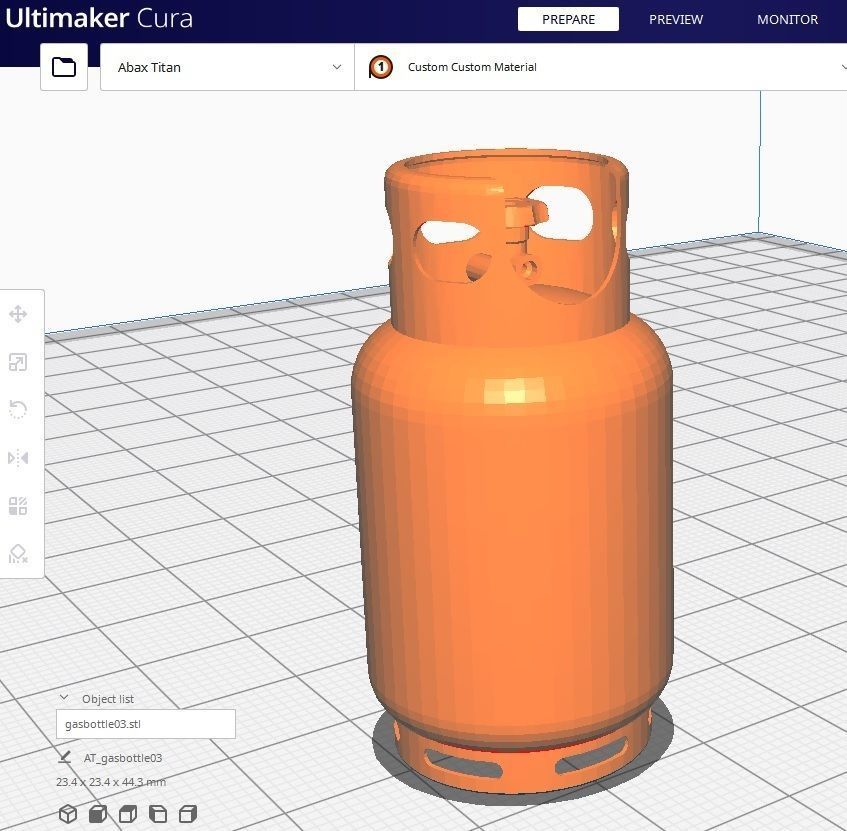The image size is (847, 831).
Task: Open Per Model Settings tool
Action: tap(18, 506)
